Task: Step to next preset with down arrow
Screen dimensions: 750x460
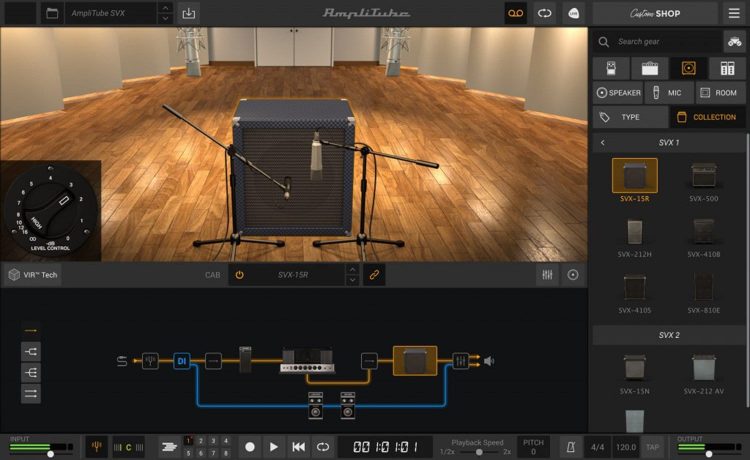Action: [x=165, y=19]
